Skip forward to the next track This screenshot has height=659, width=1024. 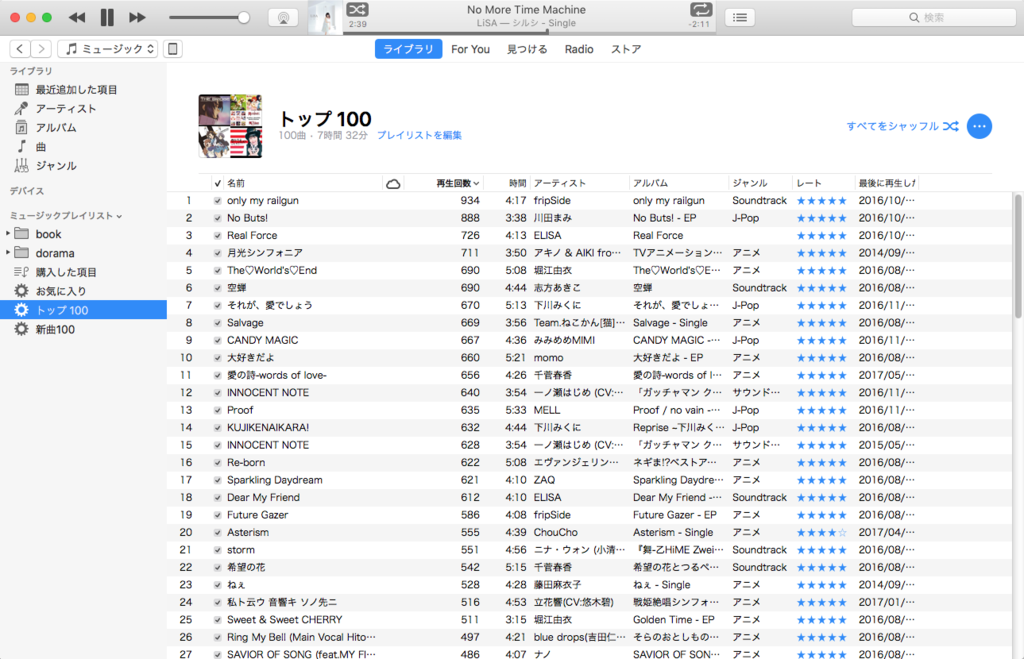click(137, 18)
